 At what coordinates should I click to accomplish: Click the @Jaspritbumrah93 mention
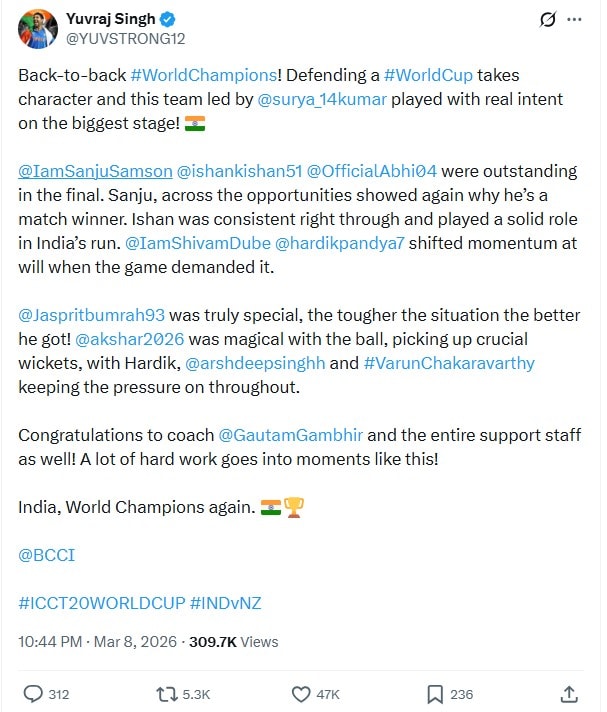[x=91, y=315]
